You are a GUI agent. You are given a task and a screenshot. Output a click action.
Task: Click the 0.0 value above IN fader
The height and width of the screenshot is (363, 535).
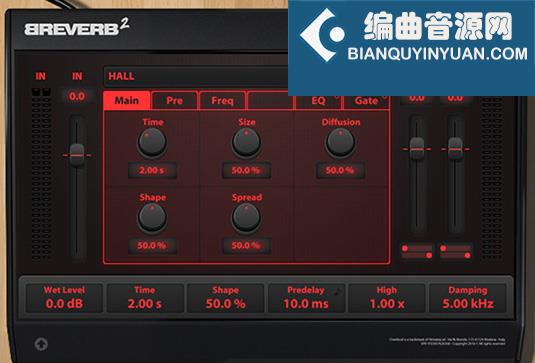(77, 96)
